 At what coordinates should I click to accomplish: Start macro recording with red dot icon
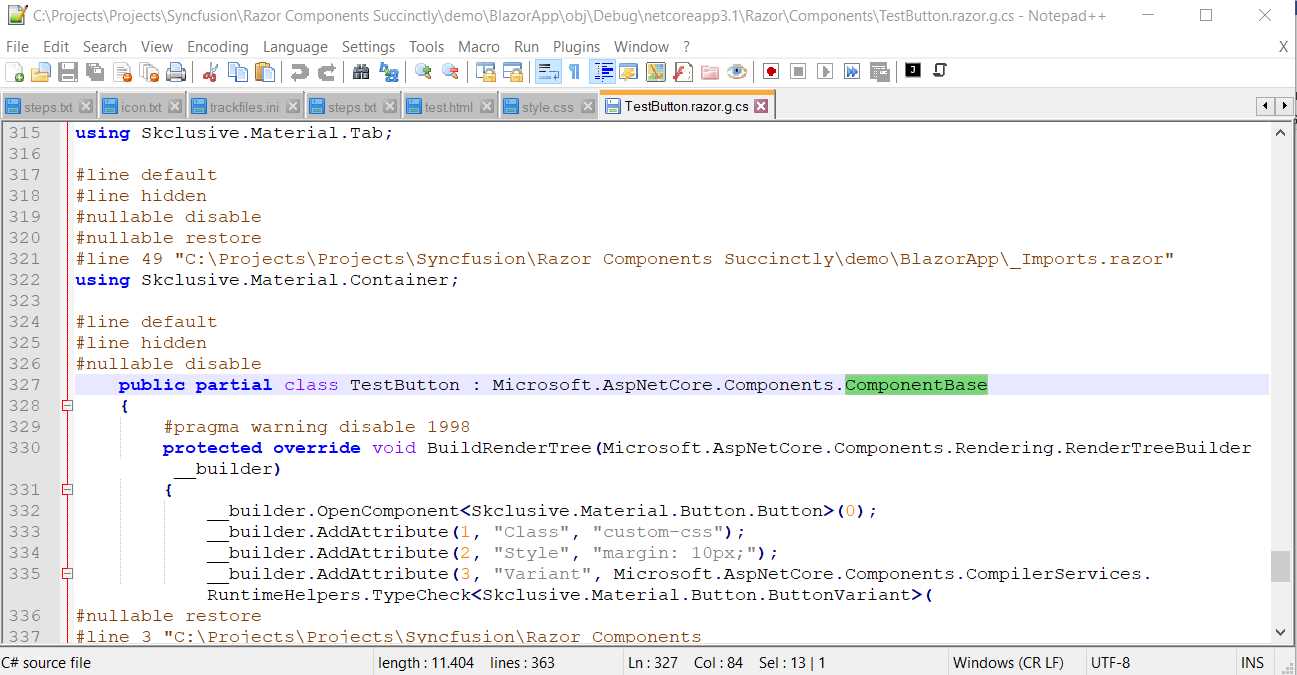click(x=771, y=71)
